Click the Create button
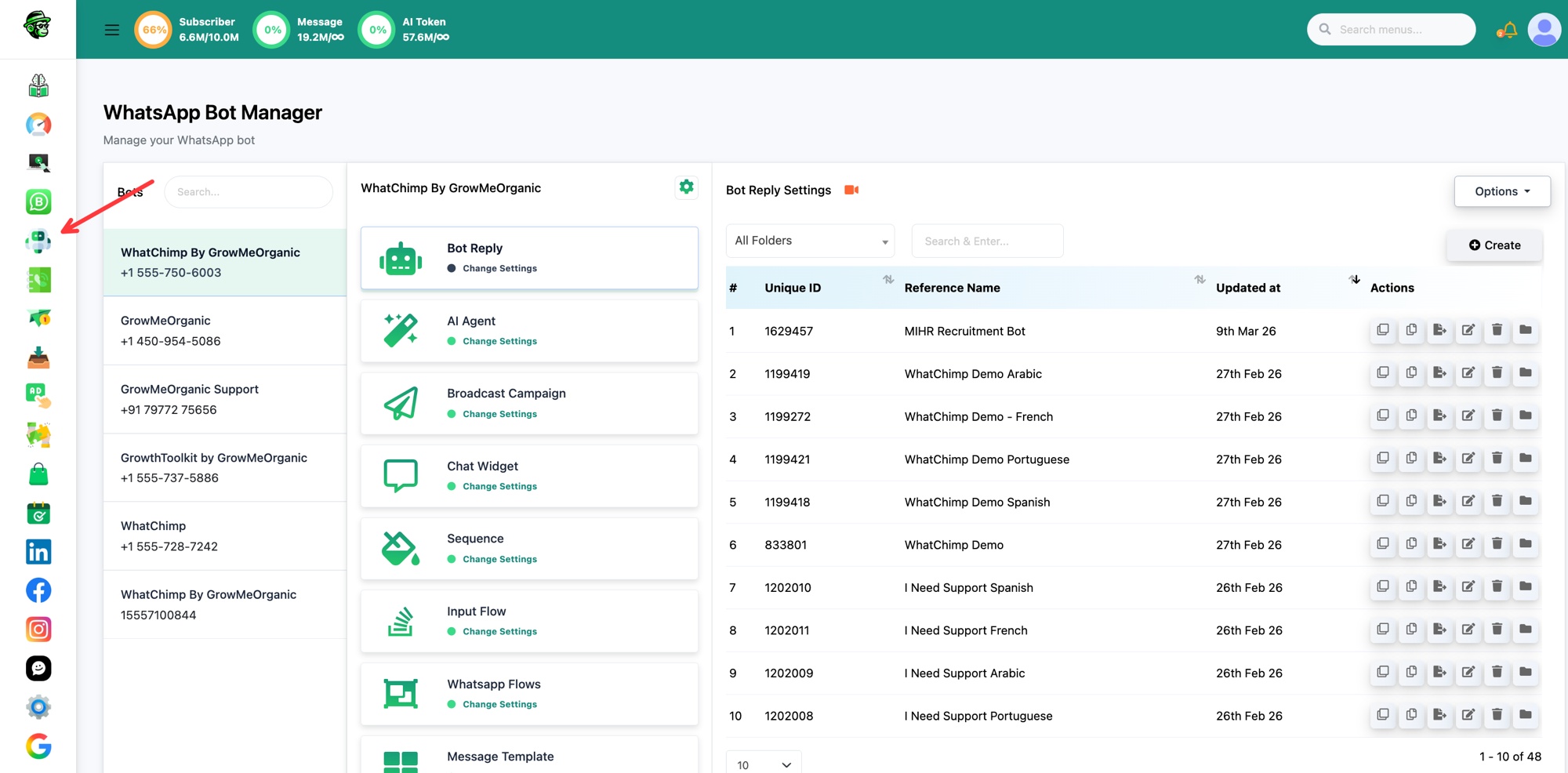Screen dimensions: 1568x773 pos(1494,245)
